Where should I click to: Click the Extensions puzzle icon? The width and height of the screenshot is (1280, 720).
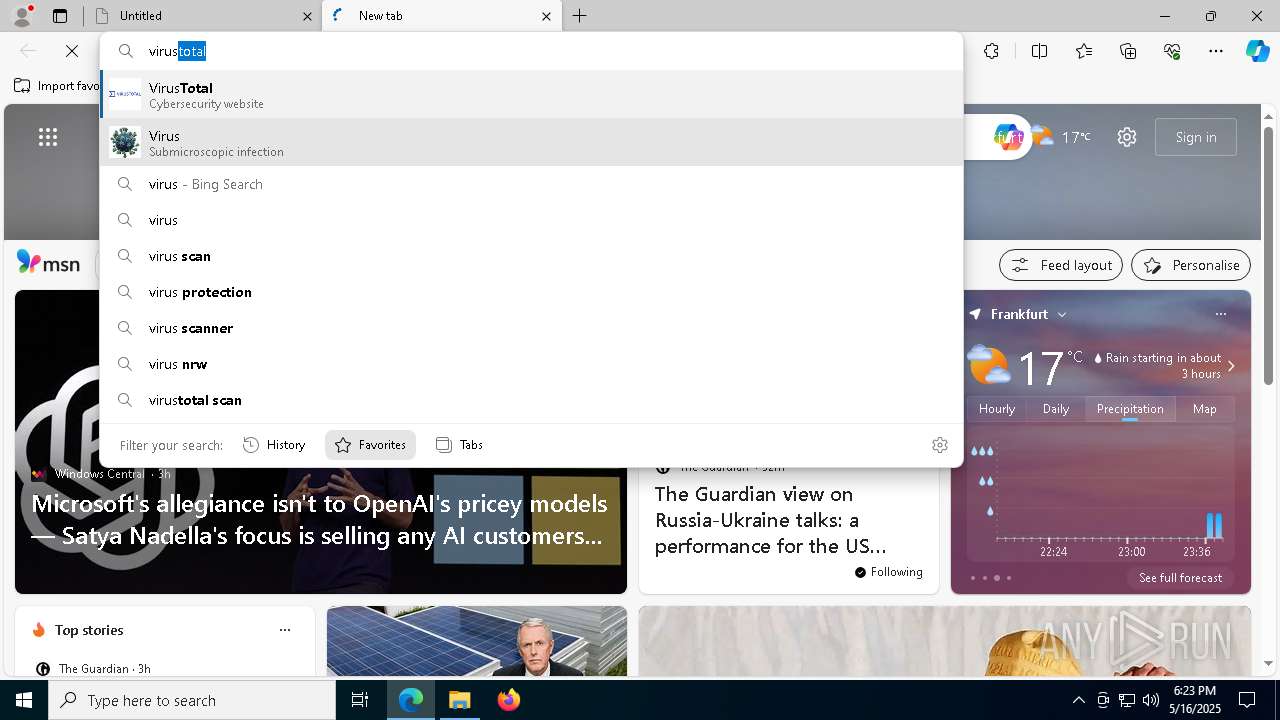pos(991,51)
